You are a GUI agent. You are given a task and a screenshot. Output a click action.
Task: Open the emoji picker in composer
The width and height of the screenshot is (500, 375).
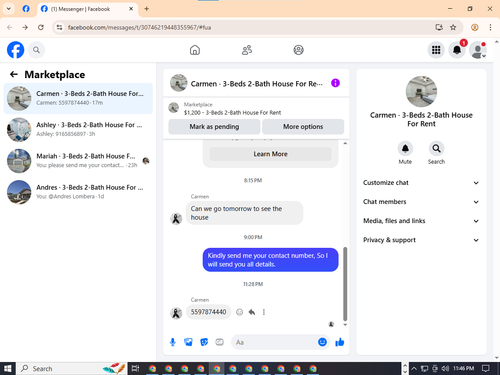click(322, 342)
